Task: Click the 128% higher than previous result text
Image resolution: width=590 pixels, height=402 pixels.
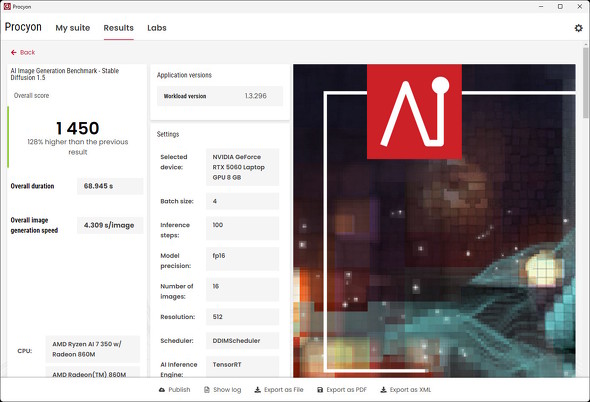Action: pos(78,147)
